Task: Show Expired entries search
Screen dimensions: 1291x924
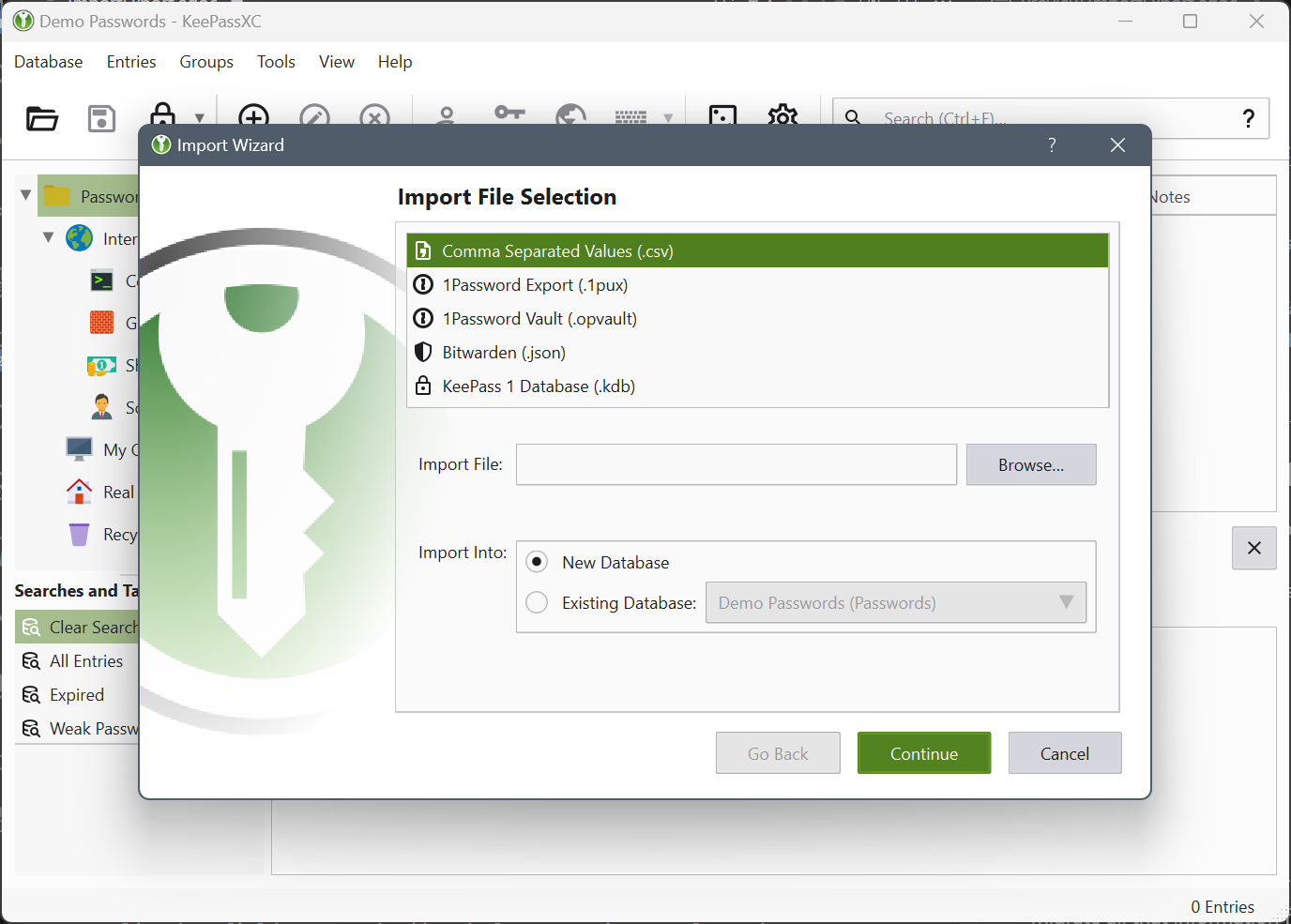Action: pos(78,694)
